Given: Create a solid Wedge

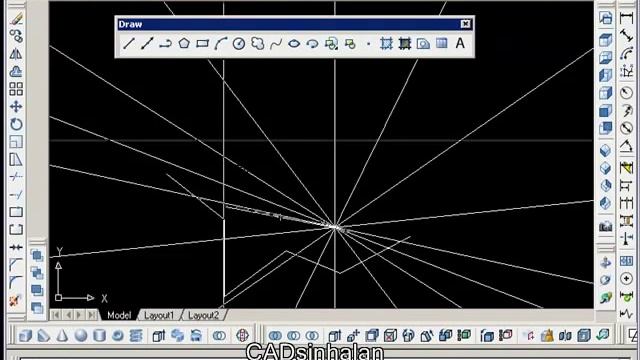Looking at the screenshot, I should click(44, 336).
